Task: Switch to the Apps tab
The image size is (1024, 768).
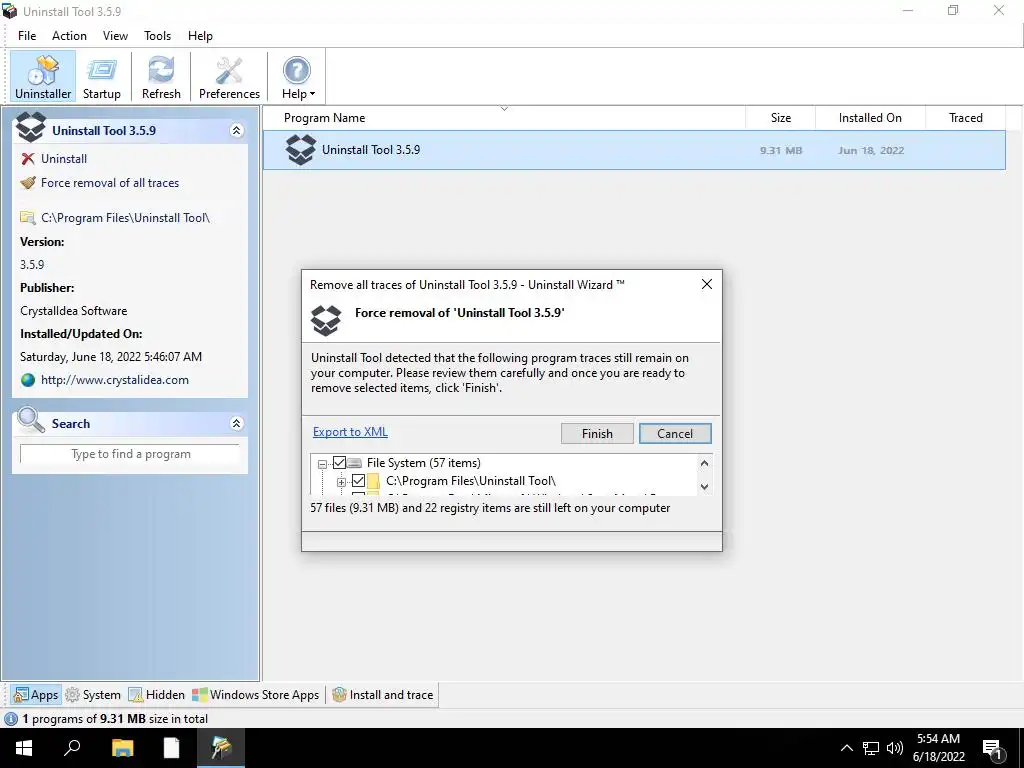Action: pyautogui.click(x=37, y=695)
